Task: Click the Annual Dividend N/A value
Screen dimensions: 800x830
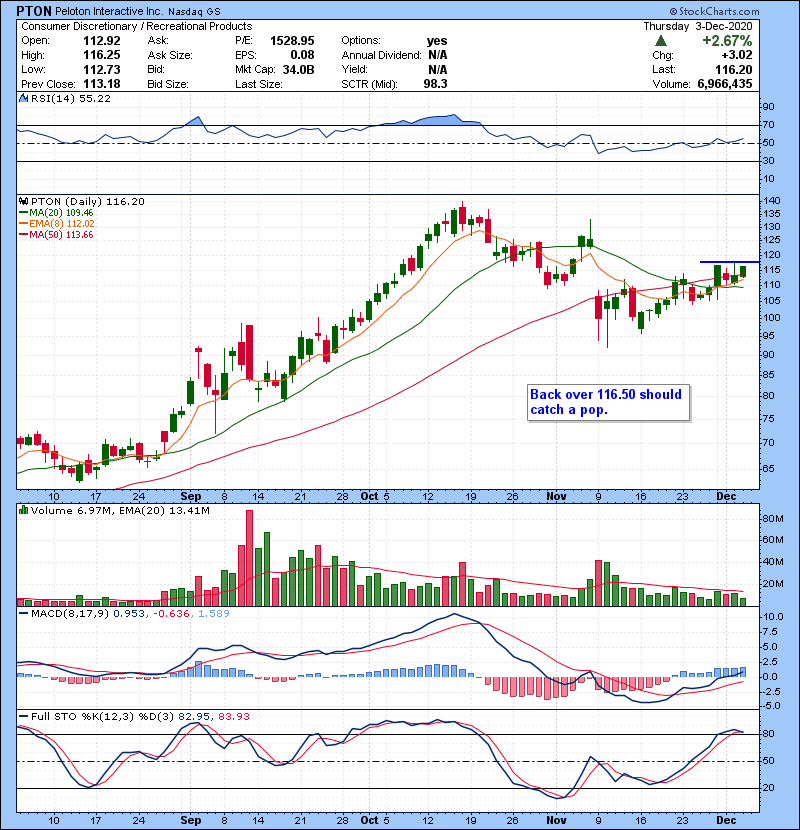Action: 437,55
